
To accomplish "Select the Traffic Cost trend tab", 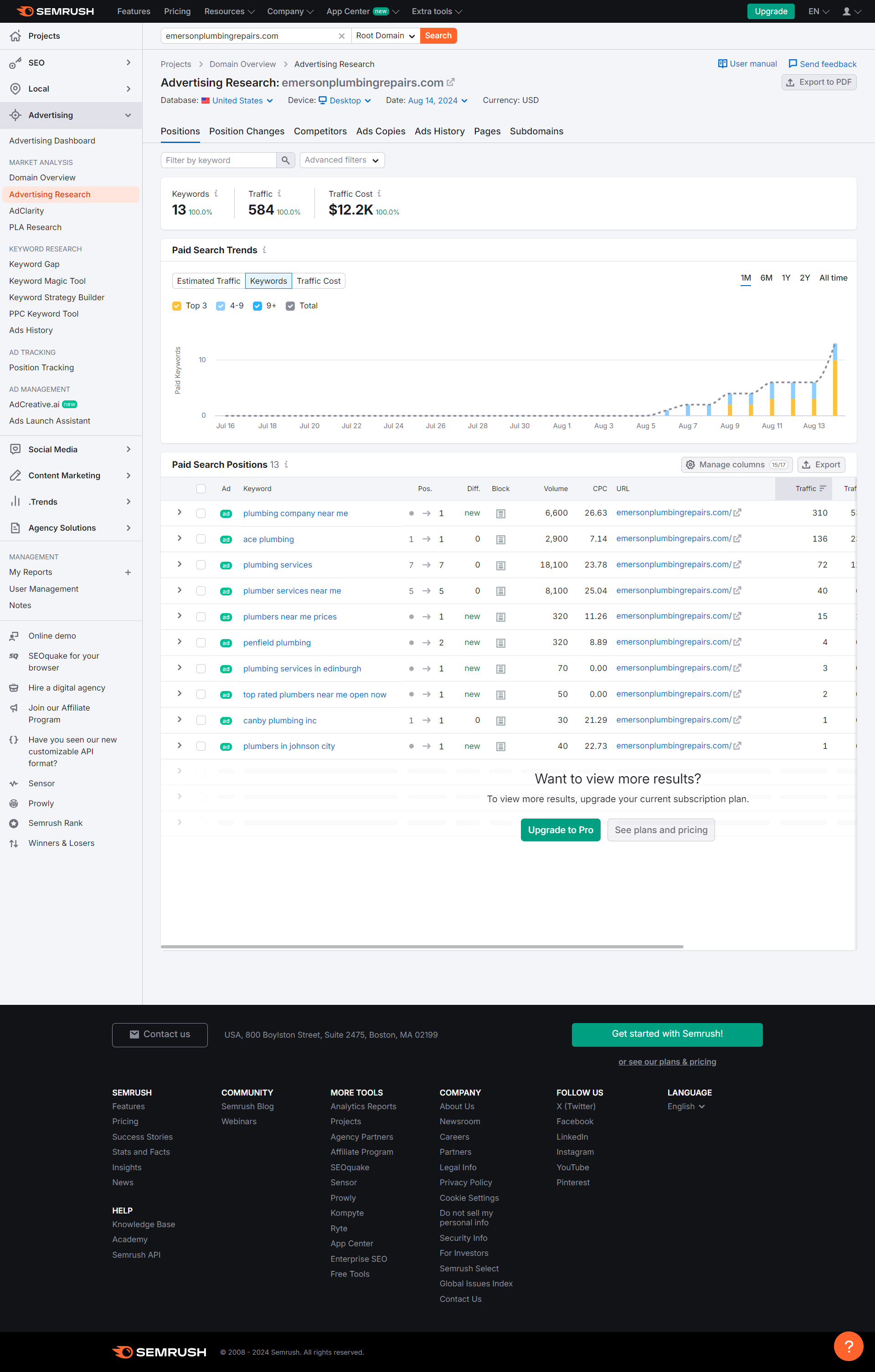I will [x=318, y=281].
